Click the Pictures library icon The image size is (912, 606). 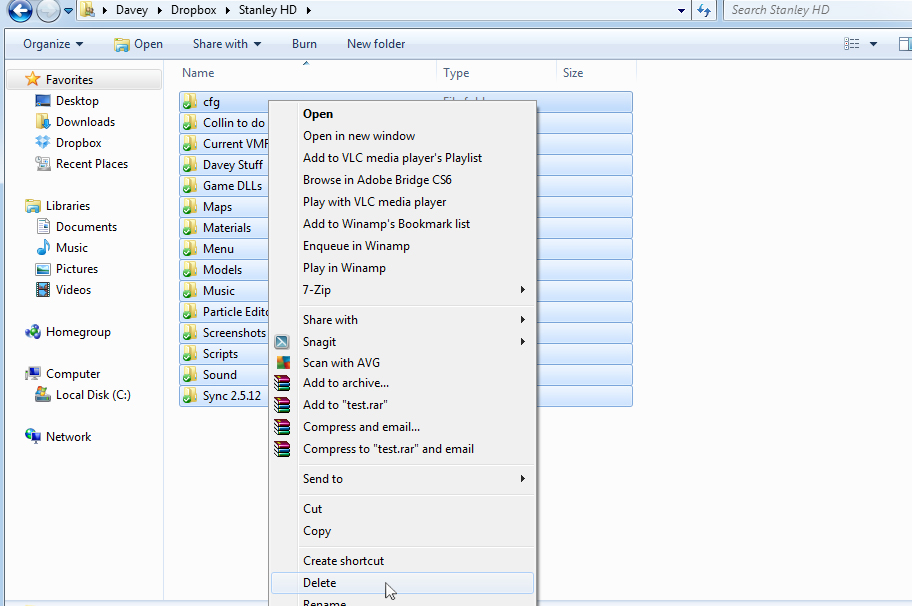pyautogui.click(x=43, y=269)
